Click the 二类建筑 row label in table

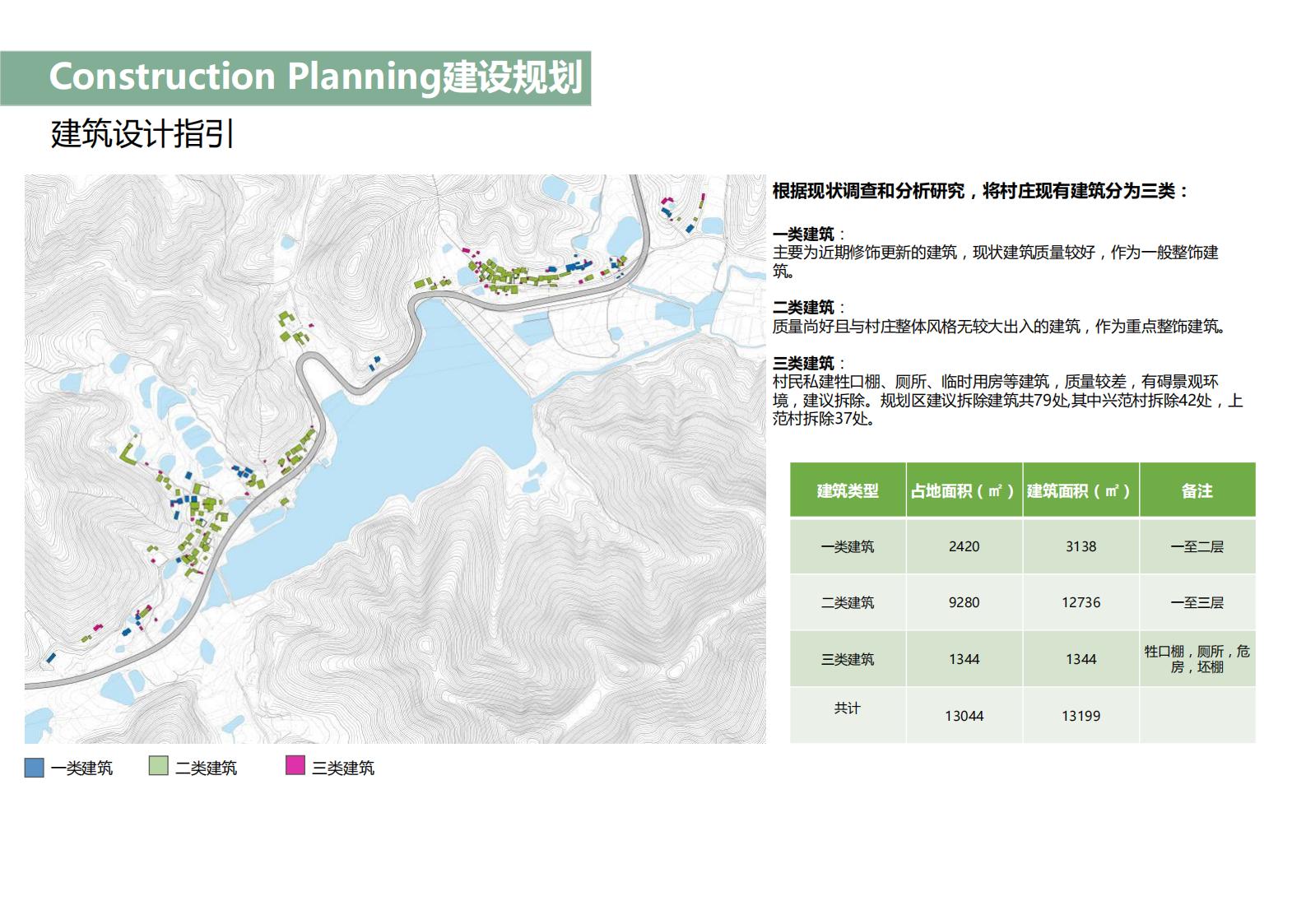[848, 602]
